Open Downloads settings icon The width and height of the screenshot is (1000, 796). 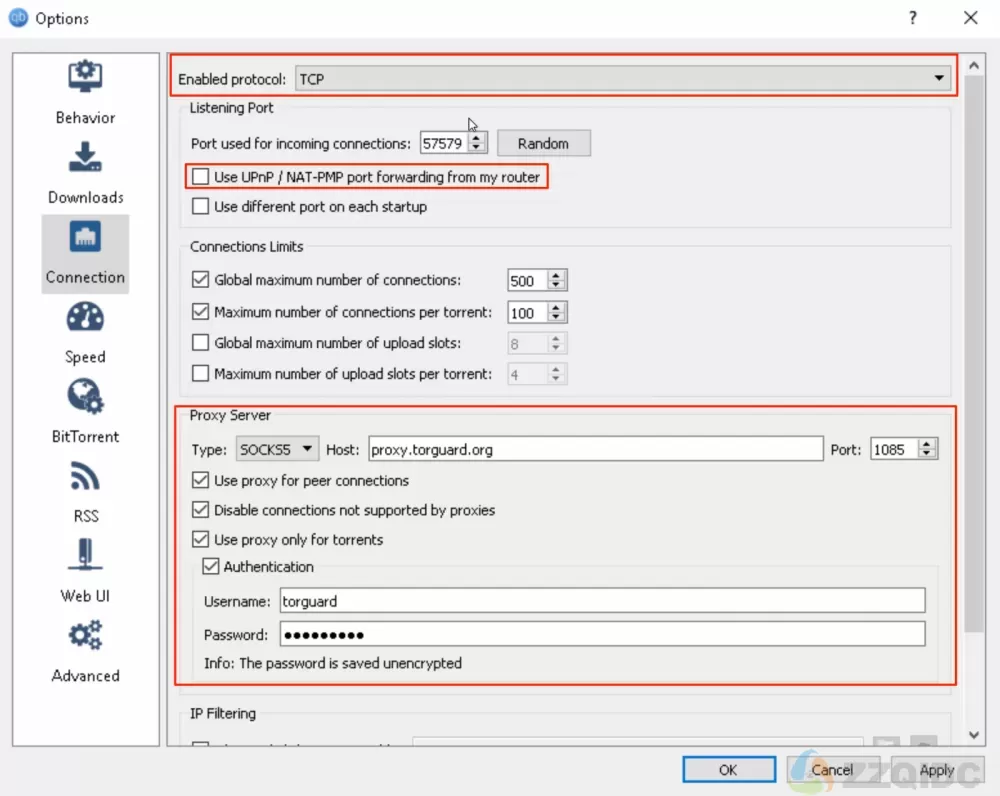click(x=85, y=157)
